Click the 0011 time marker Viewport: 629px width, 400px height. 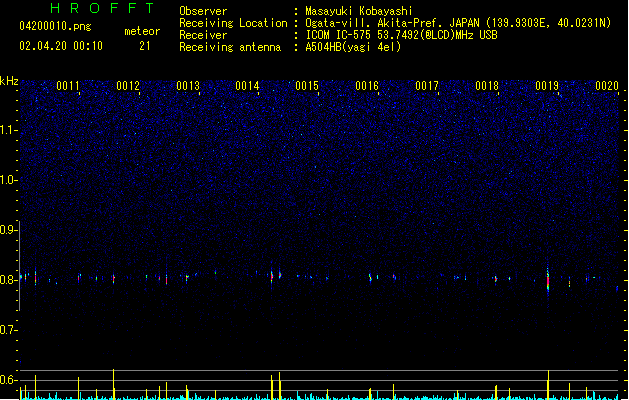68,86
